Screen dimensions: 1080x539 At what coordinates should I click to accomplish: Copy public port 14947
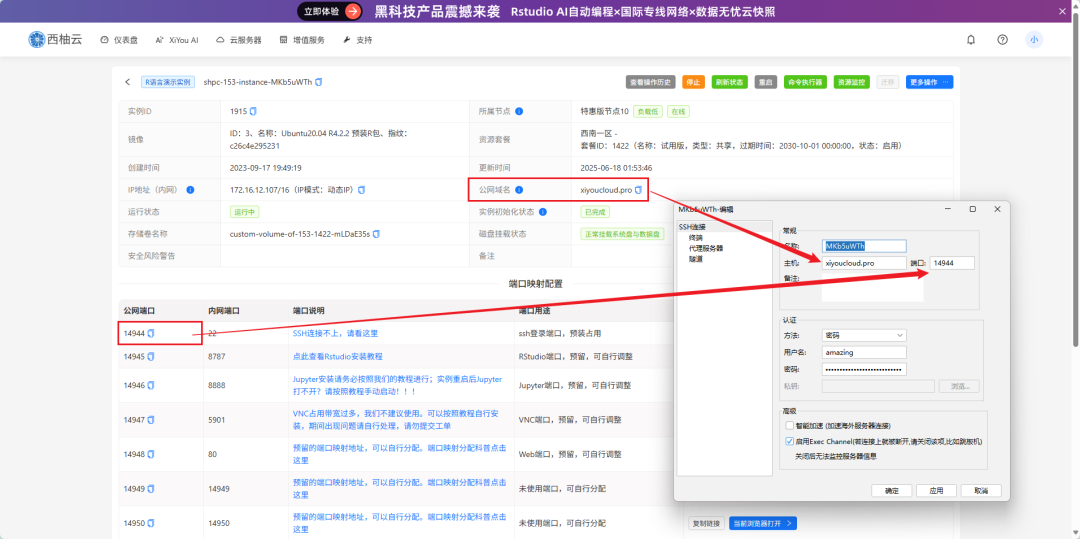pos(151,419)
